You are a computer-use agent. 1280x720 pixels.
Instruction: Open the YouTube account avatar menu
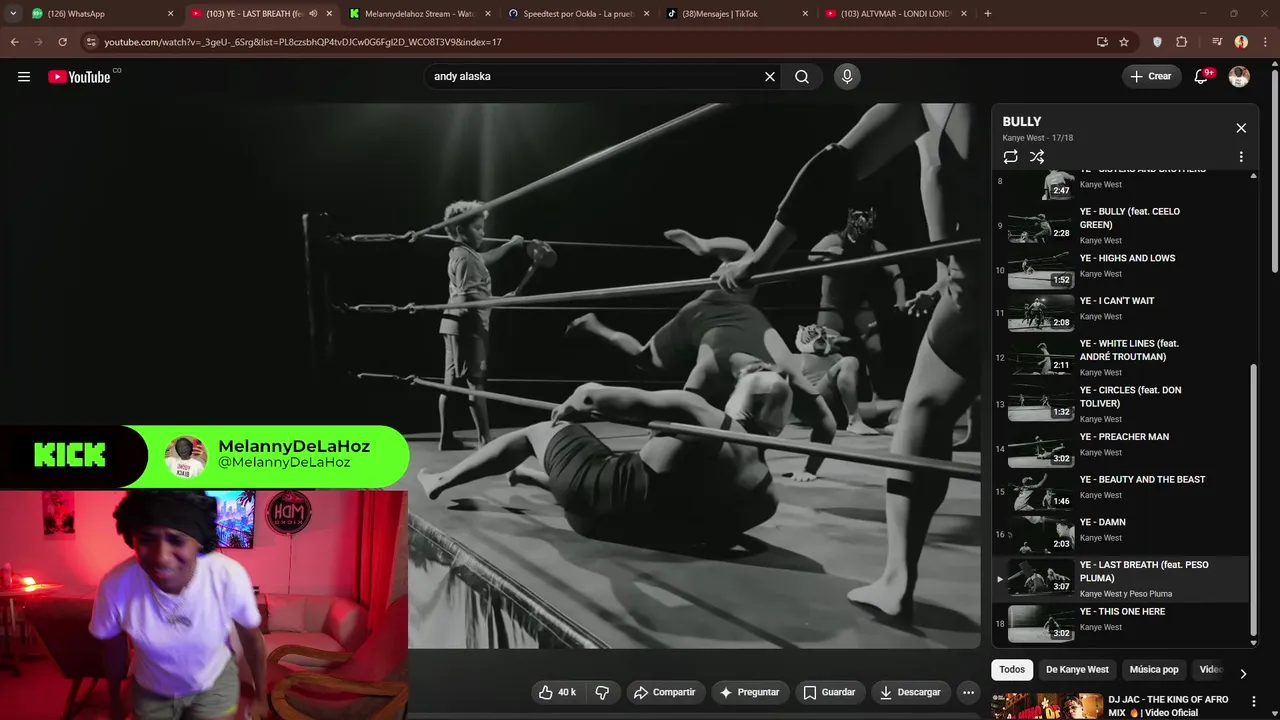coord(1239,77)
